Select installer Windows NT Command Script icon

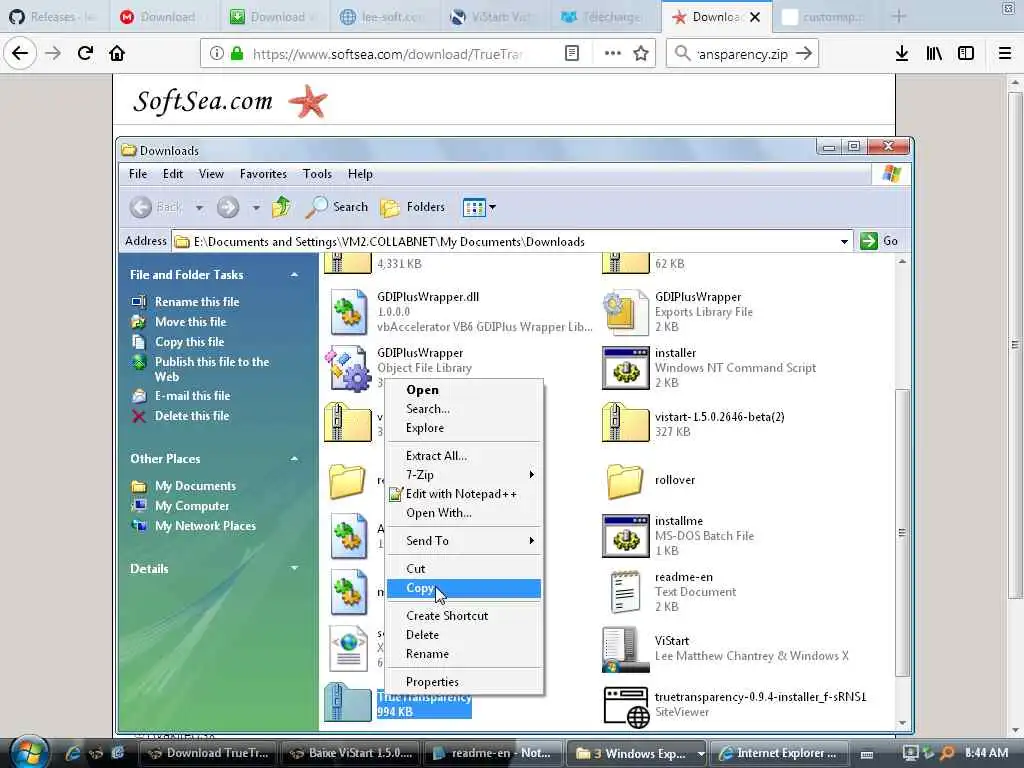626,368
